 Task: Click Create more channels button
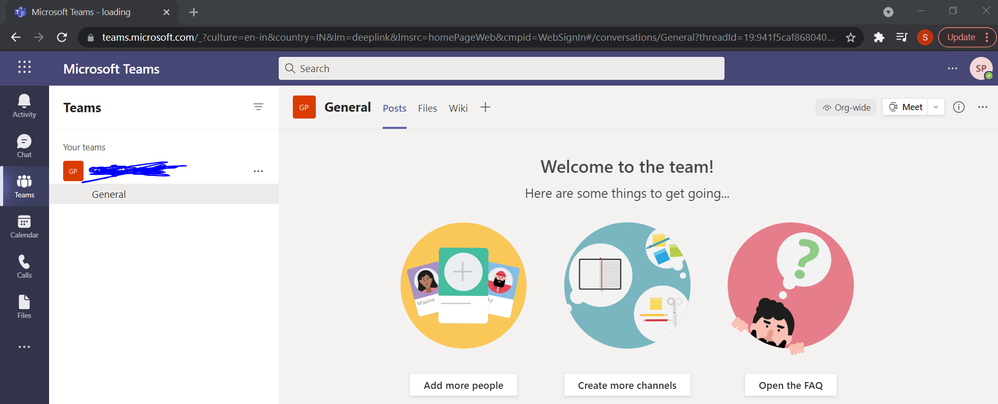click(627, 385)
